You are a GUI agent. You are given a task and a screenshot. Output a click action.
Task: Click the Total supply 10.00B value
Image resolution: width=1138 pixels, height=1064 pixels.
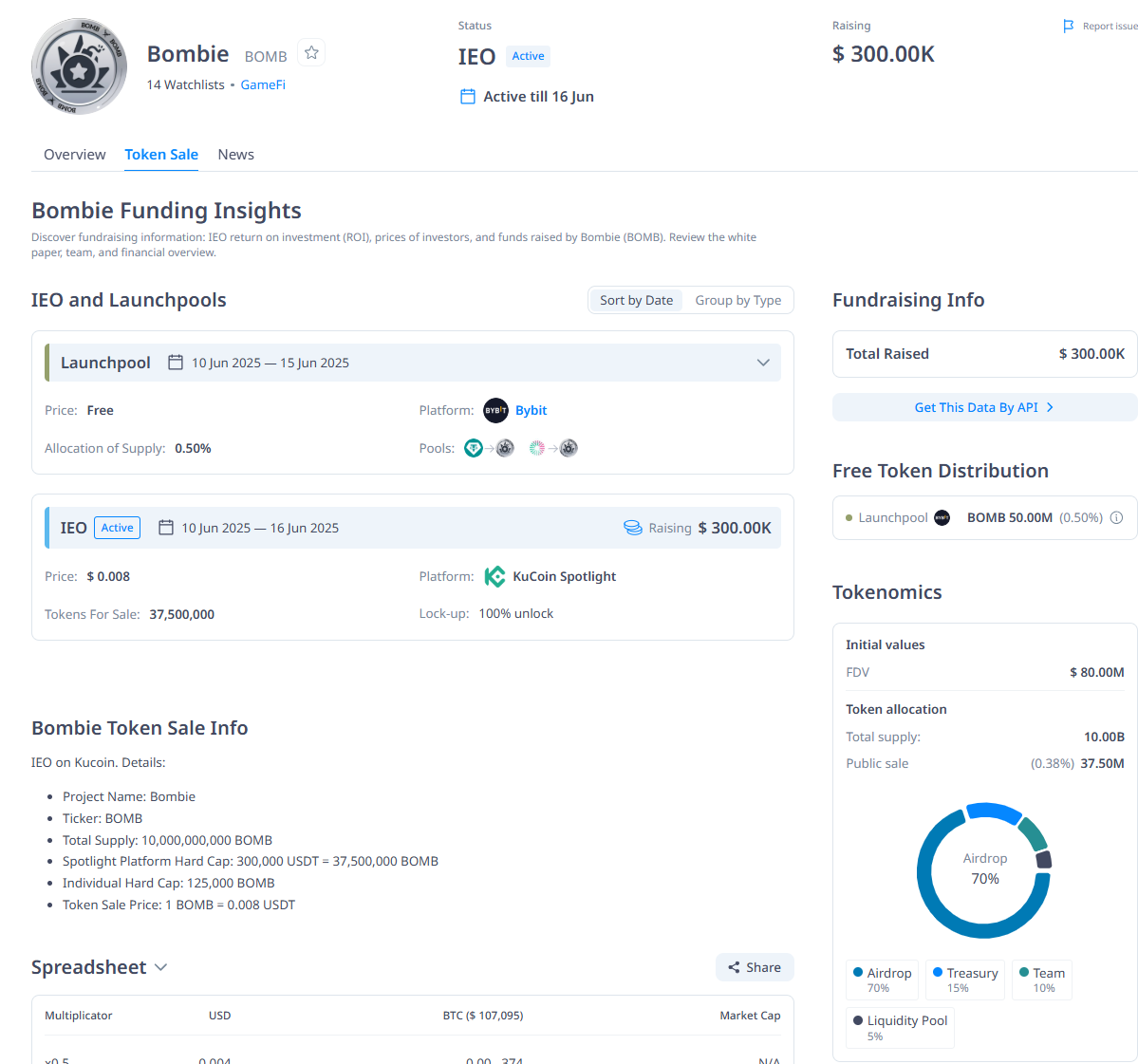(1104, 737)
